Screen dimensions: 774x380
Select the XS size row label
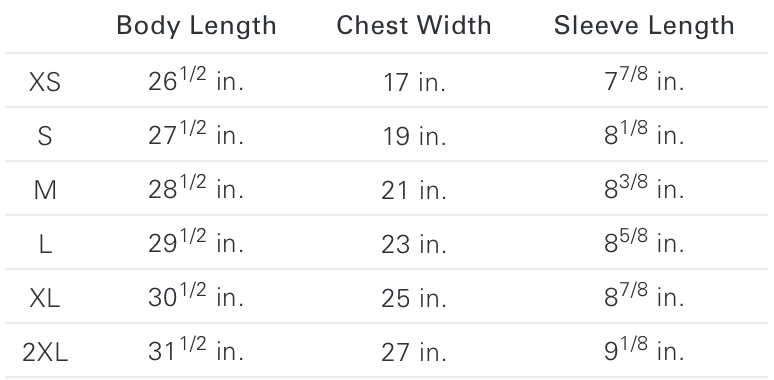click(45, 82)
